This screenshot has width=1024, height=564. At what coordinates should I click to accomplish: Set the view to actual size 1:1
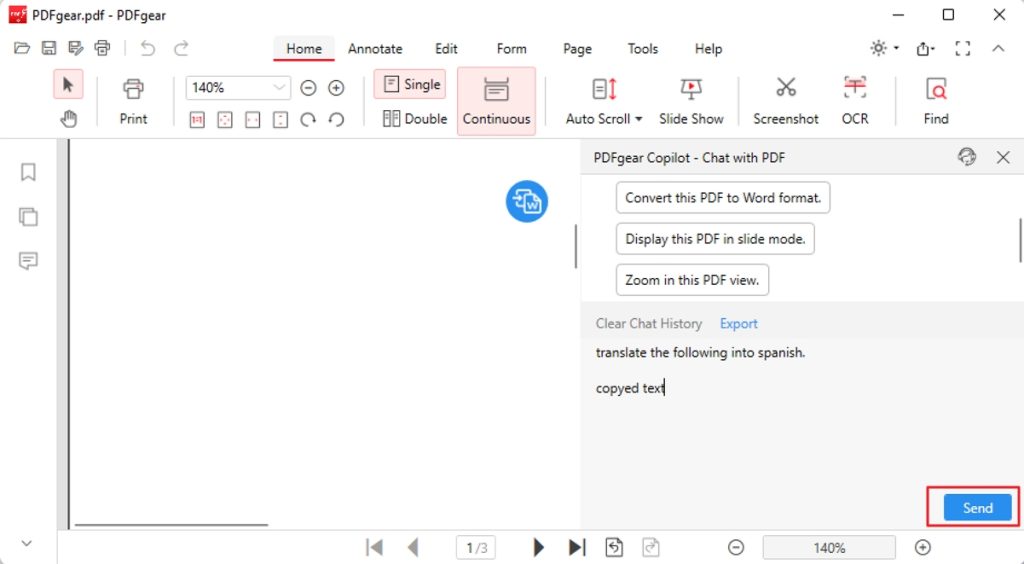tap(197, 120)
